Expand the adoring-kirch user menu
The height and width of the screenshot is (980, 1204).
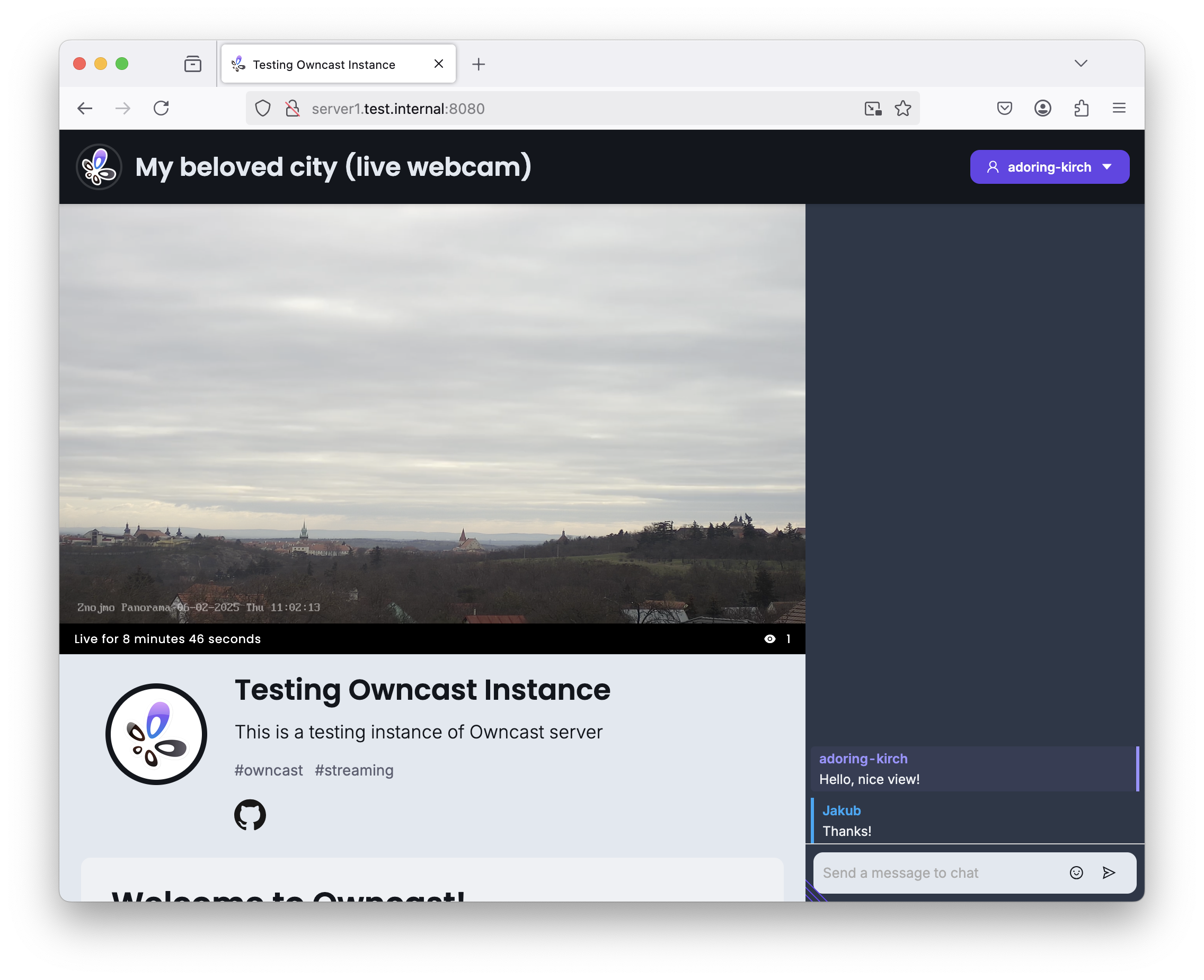click(x=1049, y=167)
